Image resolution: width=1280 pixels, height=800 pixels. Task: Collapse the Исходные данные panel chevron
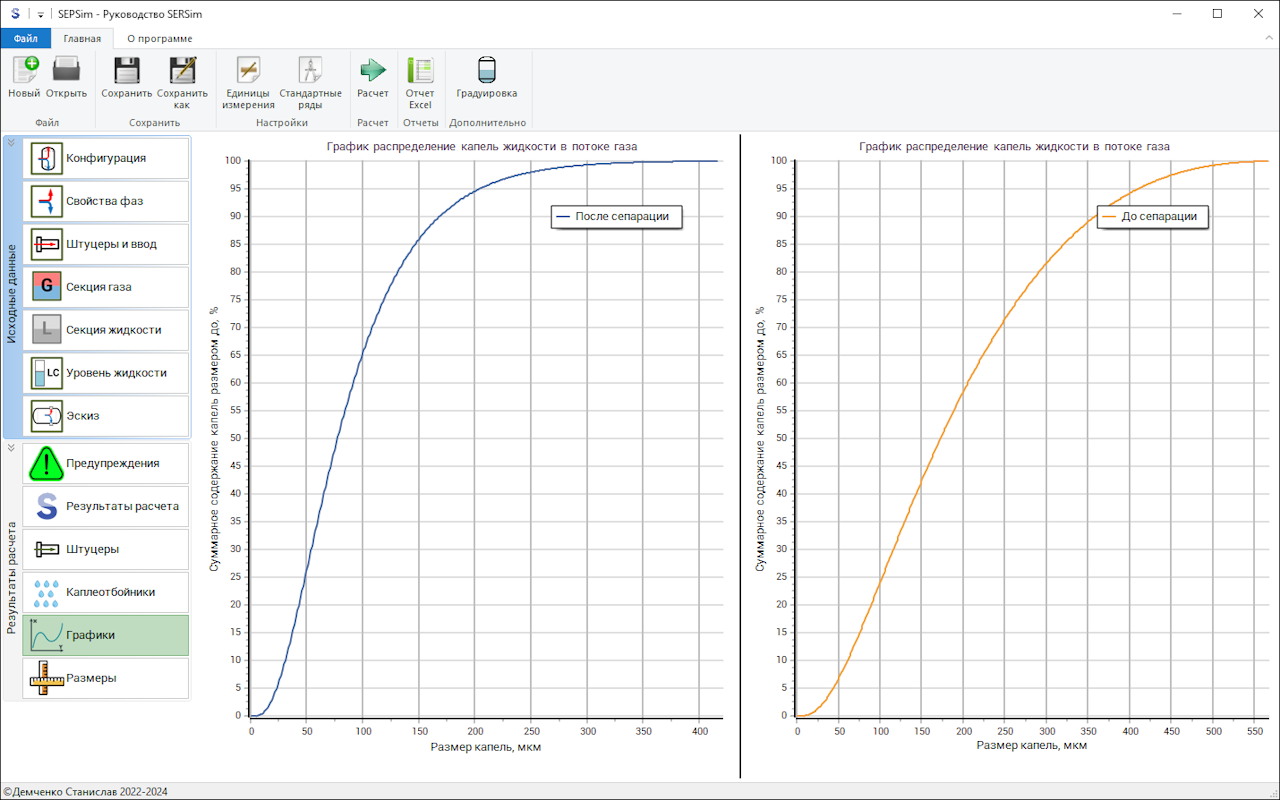[x=11, y=143]
